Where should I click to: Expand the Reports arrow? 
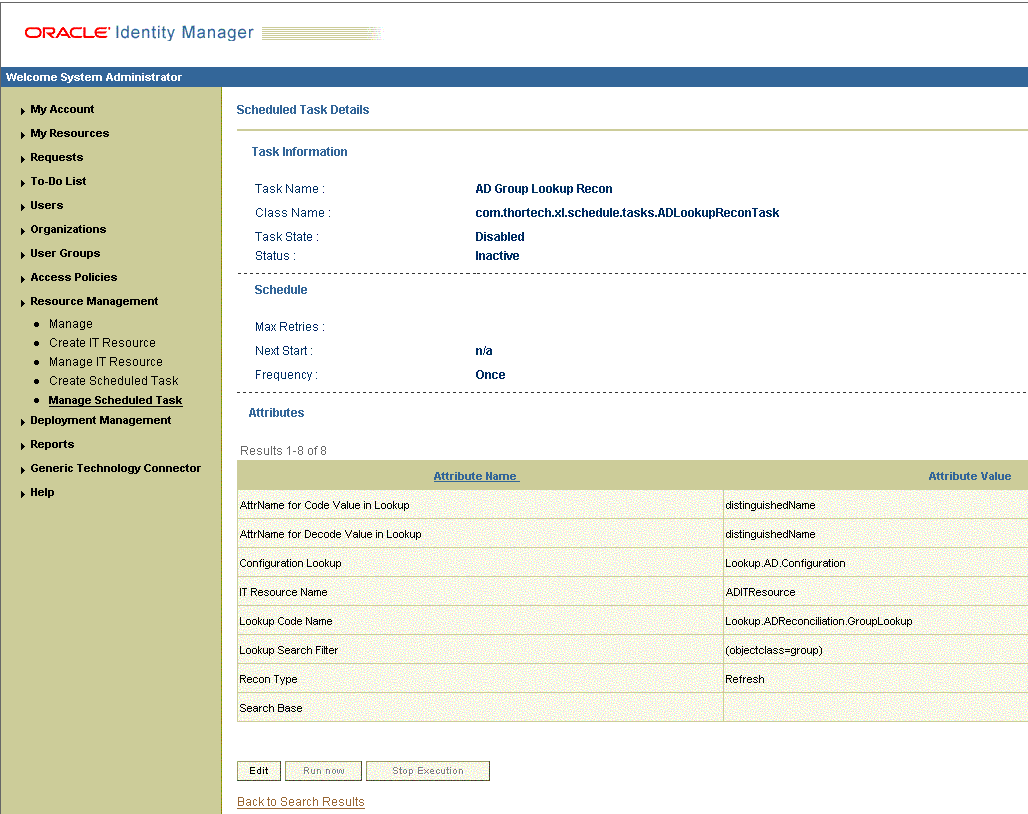pyautogui.click(x=23, y=446)
